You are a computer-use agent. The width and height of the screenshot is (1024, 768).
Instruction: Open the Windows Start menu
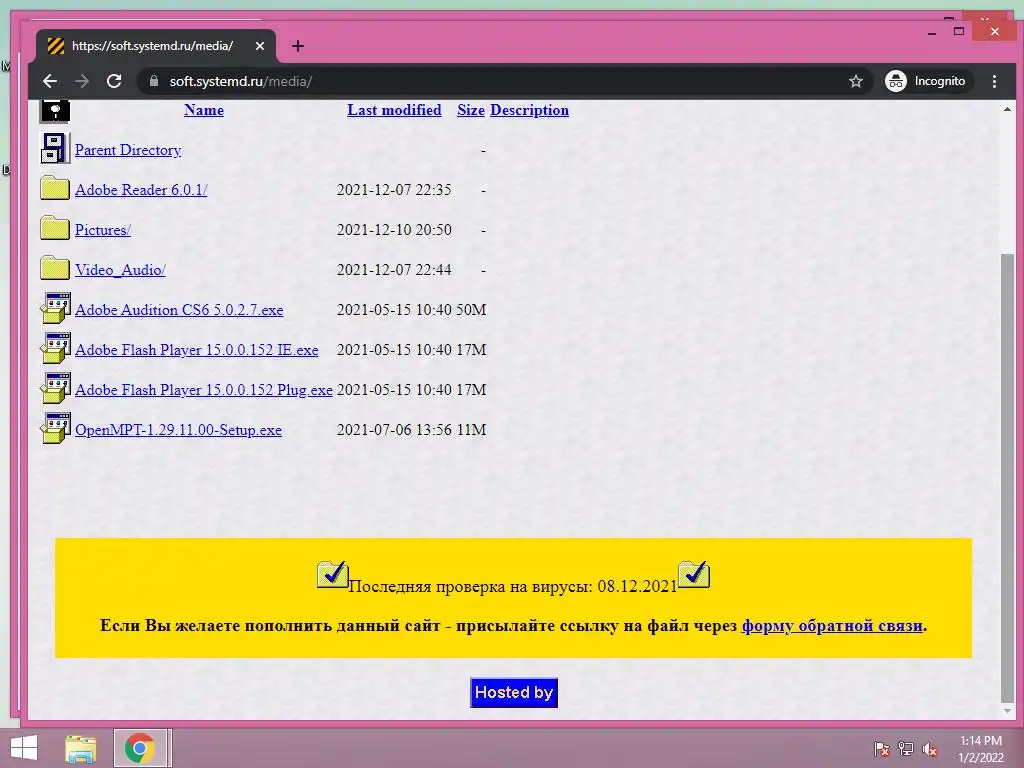pyautogui.click(x=24, y=748)
